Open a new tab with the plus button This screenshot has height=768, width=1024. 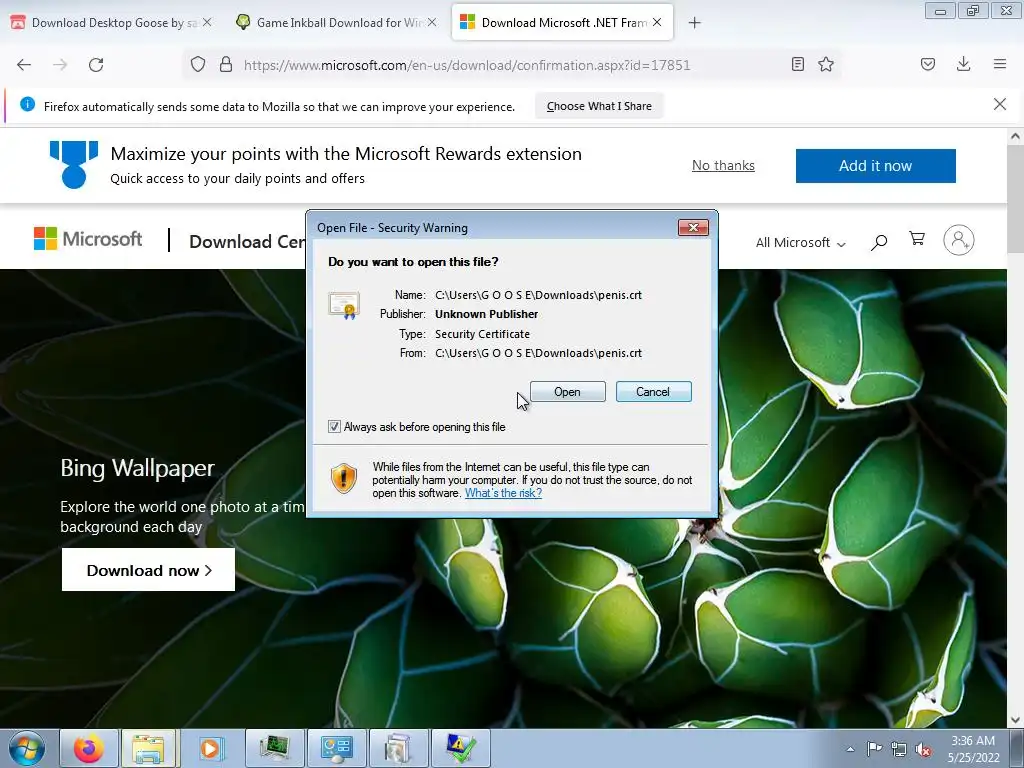[x=695, y=23]
